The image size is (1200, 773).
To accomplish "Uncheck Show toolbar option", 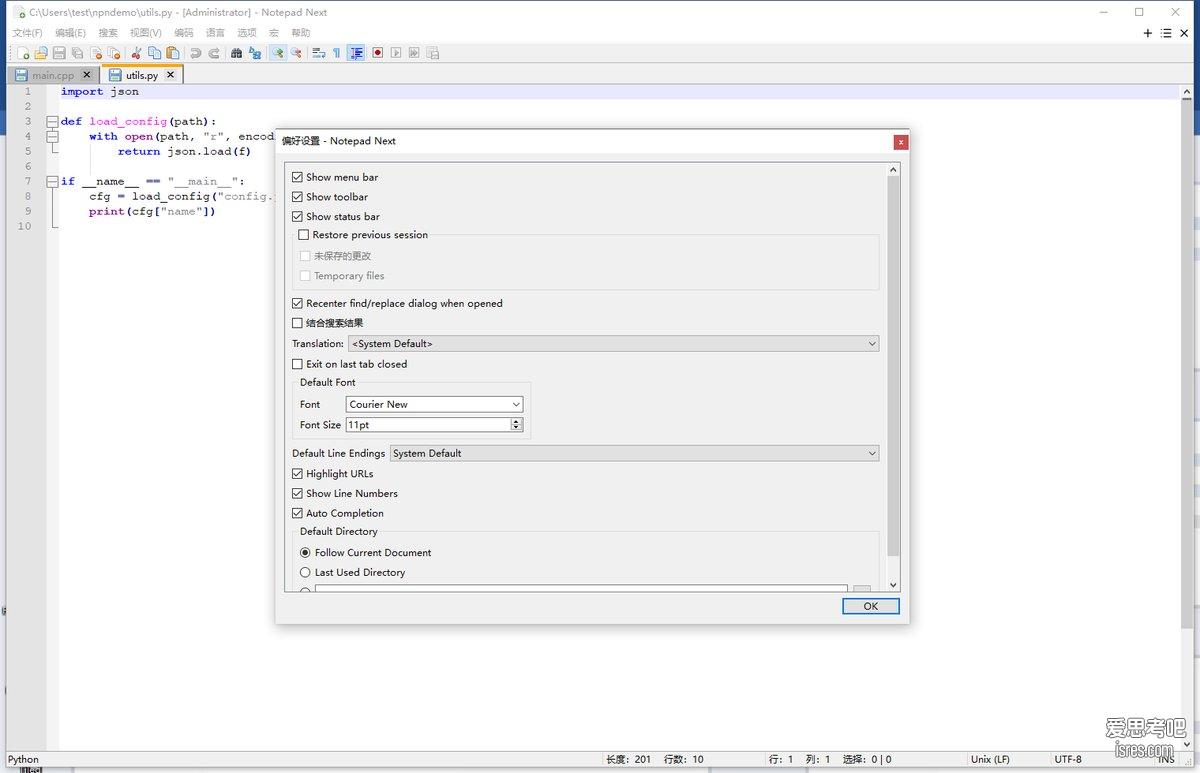I will coord(297,197).
